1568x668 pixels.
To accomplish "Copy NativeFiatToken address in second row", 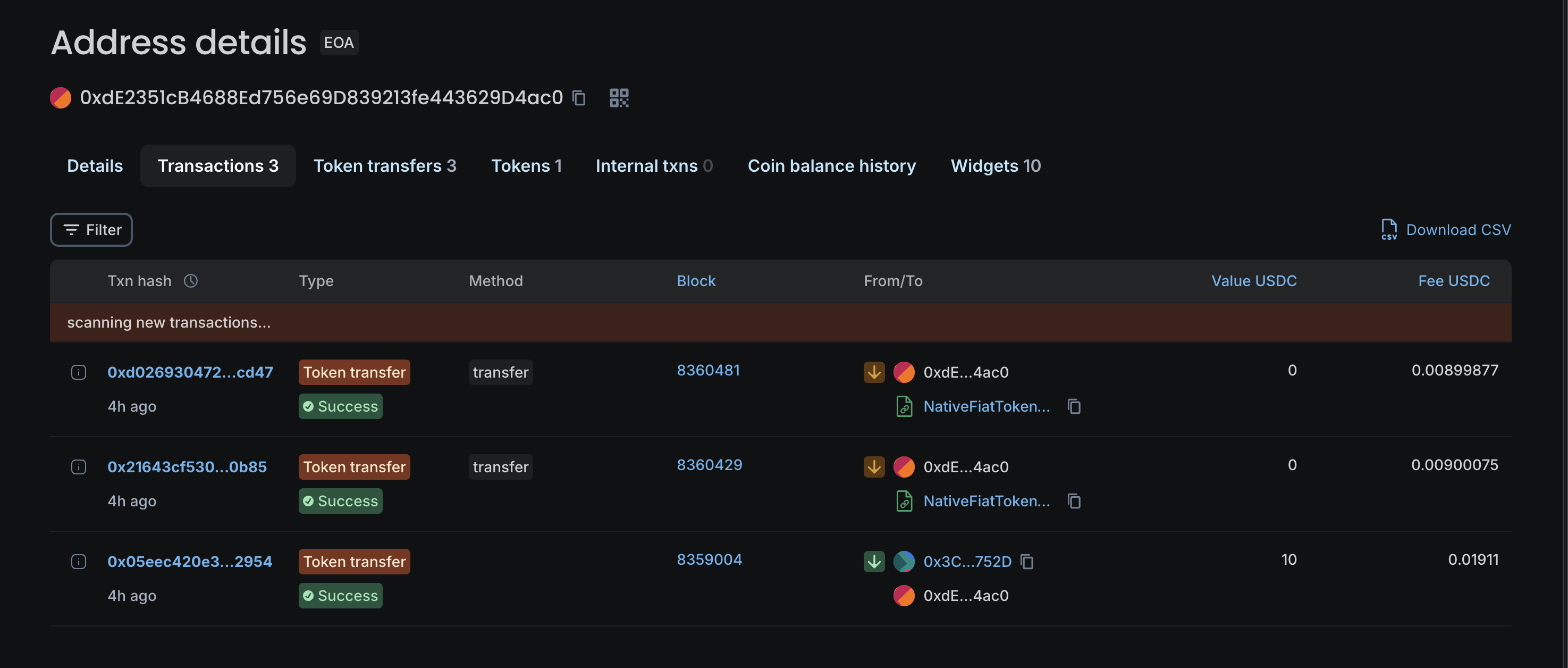I will (x=1074, y=501).
